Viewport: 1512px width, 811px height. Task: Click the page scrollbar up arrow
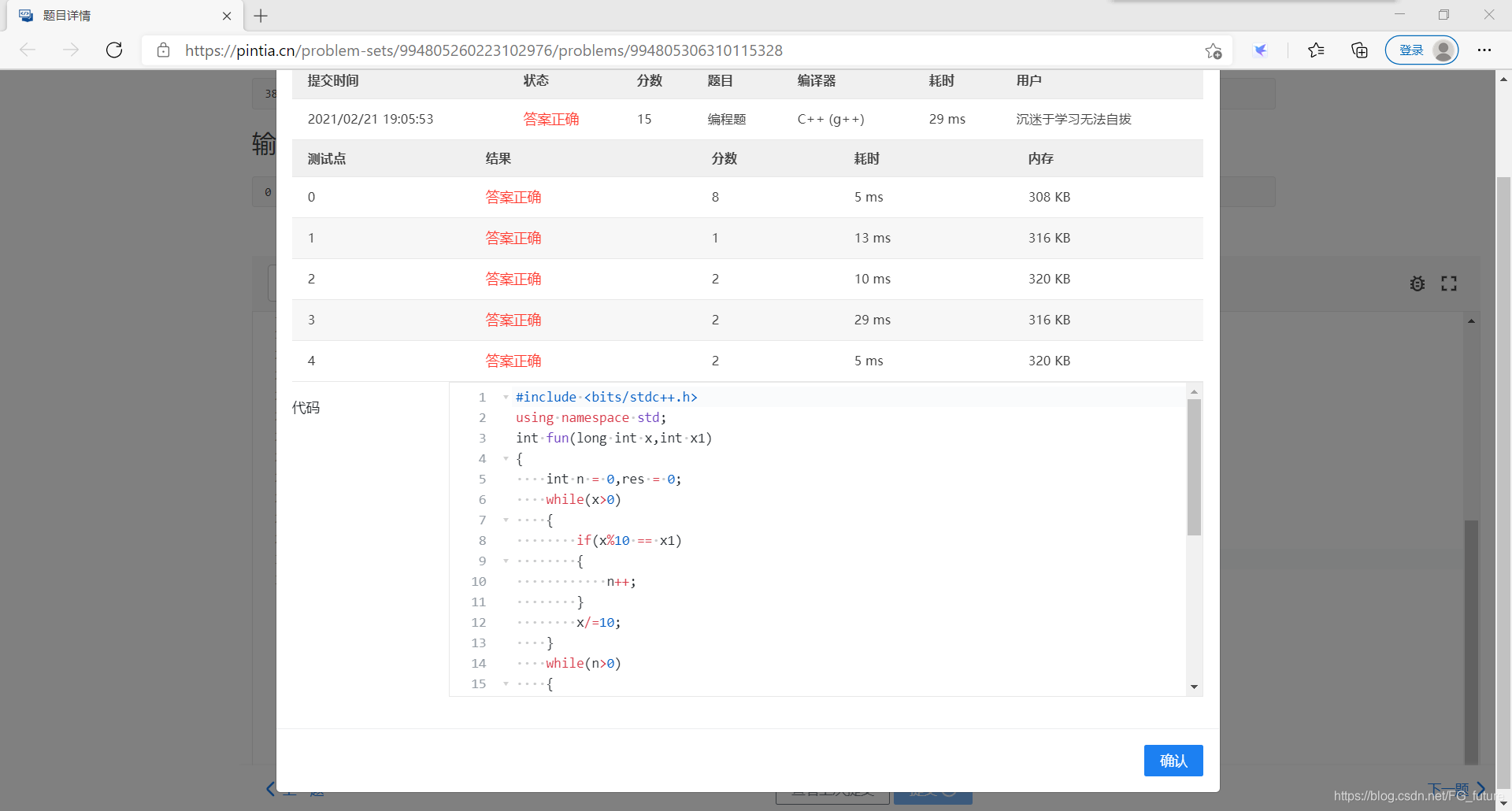click(1503, 79)
